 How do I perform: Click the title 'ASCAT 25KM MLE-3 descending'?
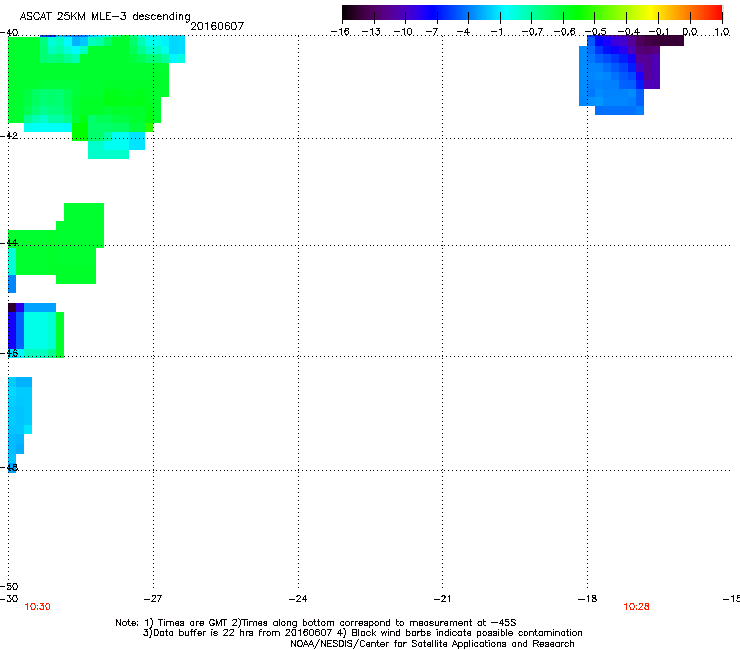coord(105,16)
